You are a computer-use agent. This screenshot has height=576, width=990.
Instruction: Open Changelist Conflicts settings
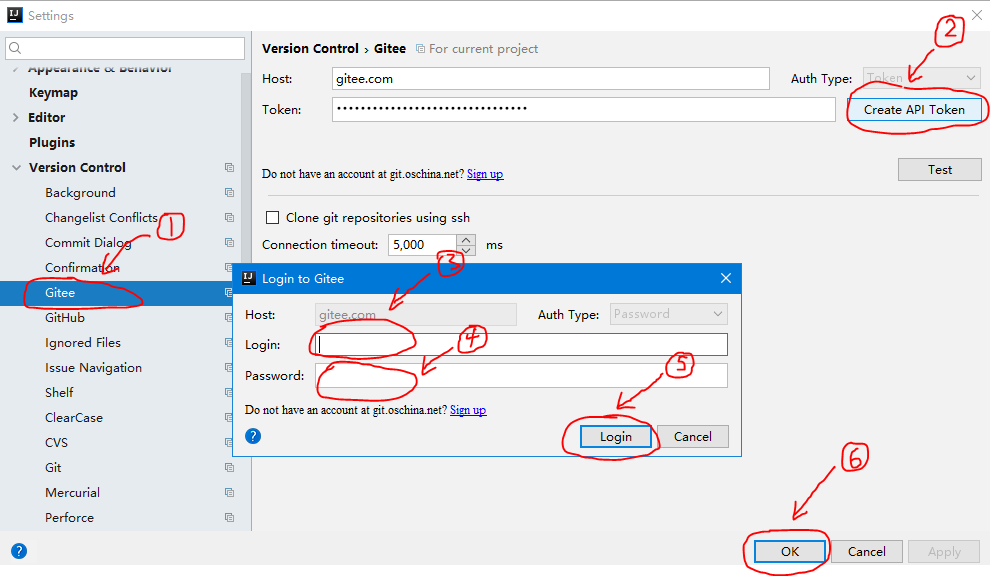(101, 217)
